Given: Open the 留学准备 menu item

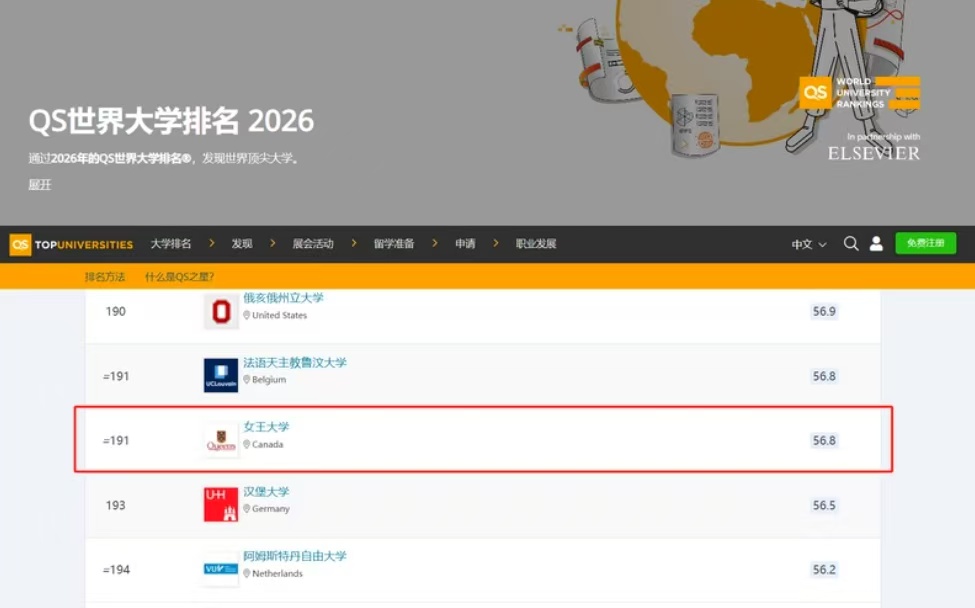Looking at the screenshot, I should tap(394, 244).
